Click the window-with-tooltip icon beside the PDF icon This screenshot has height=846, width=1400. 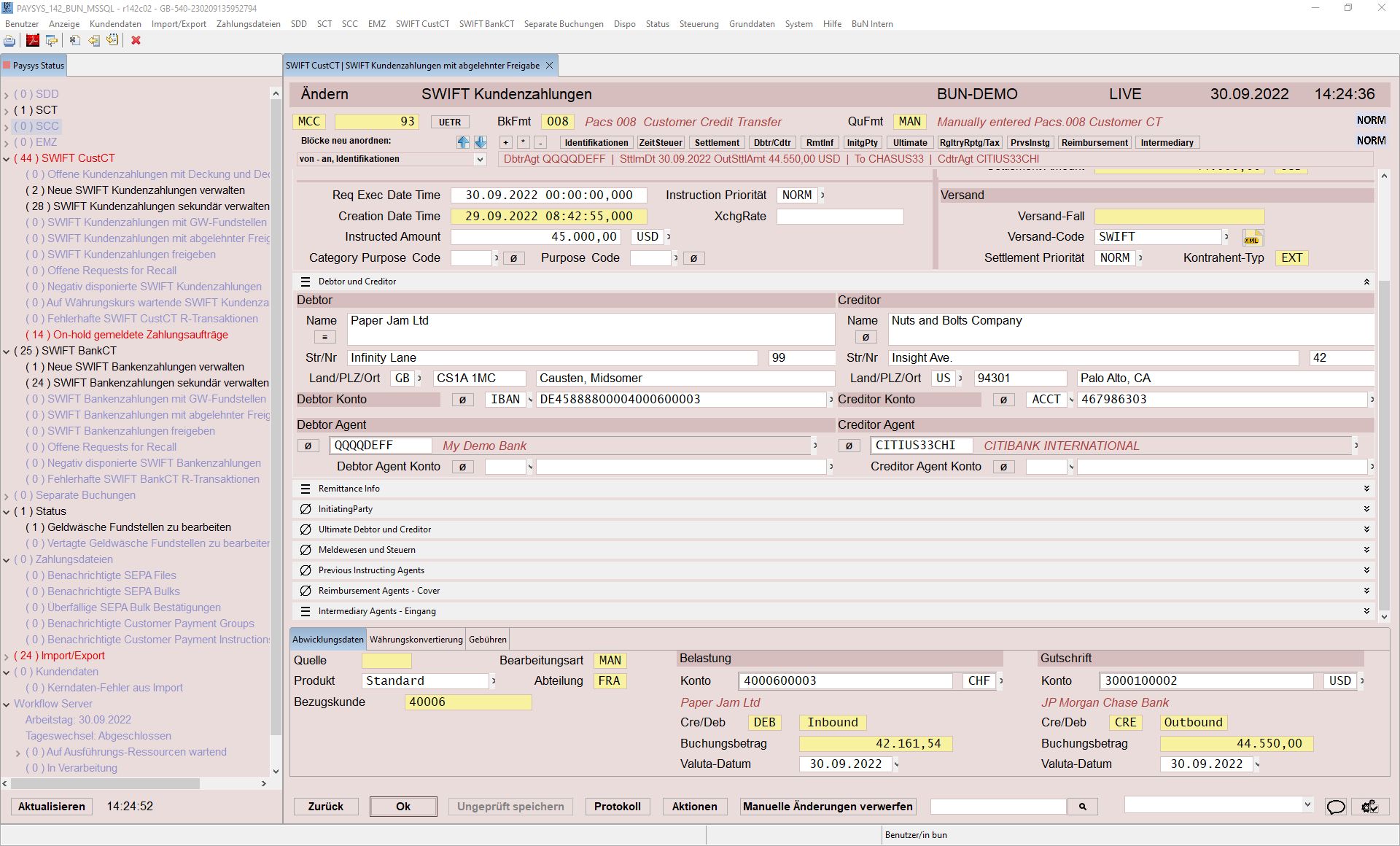52,41
